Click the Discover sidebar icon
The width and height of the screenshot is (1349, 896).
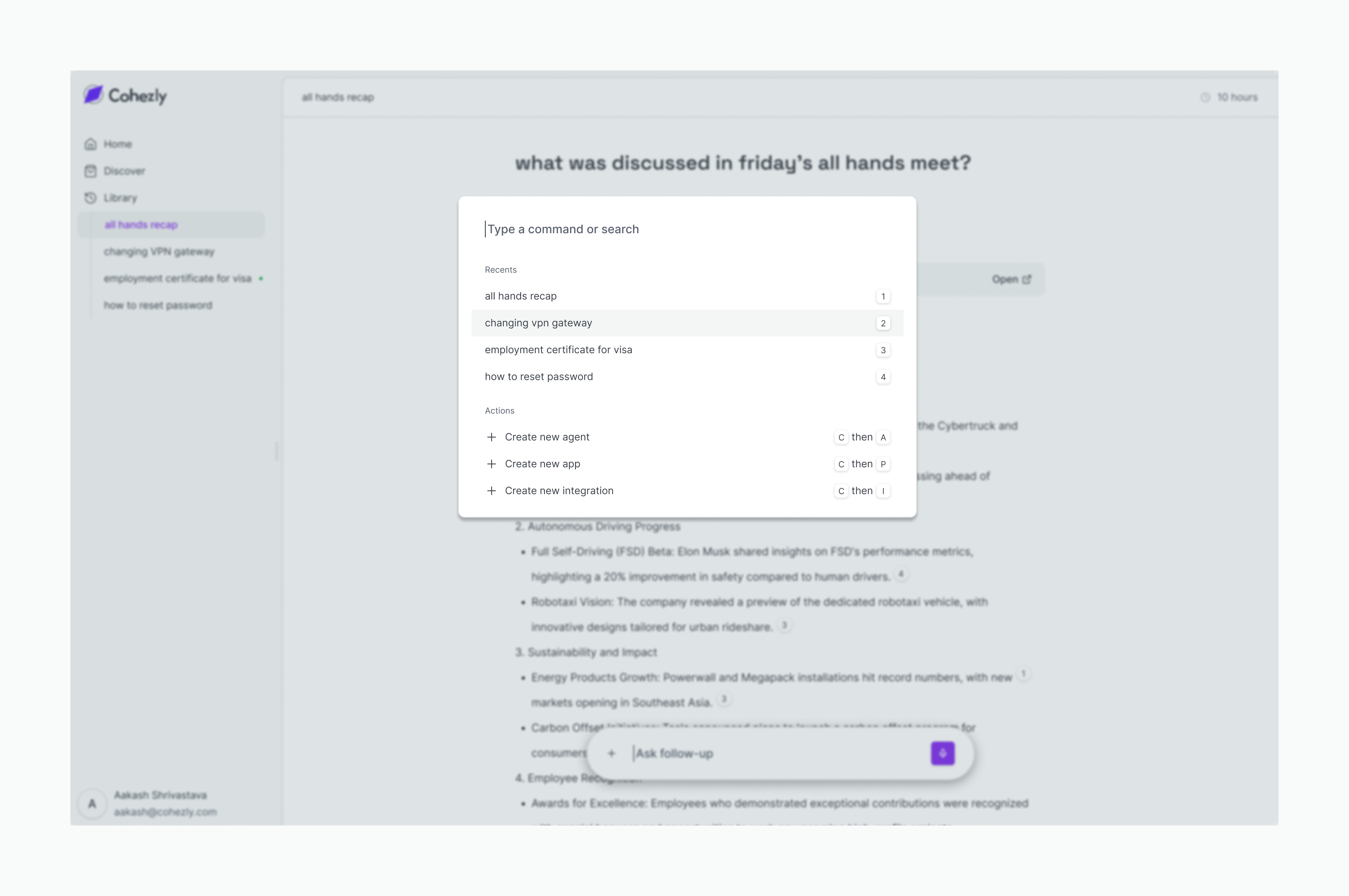pyautogui.click(x=90, y=171)
